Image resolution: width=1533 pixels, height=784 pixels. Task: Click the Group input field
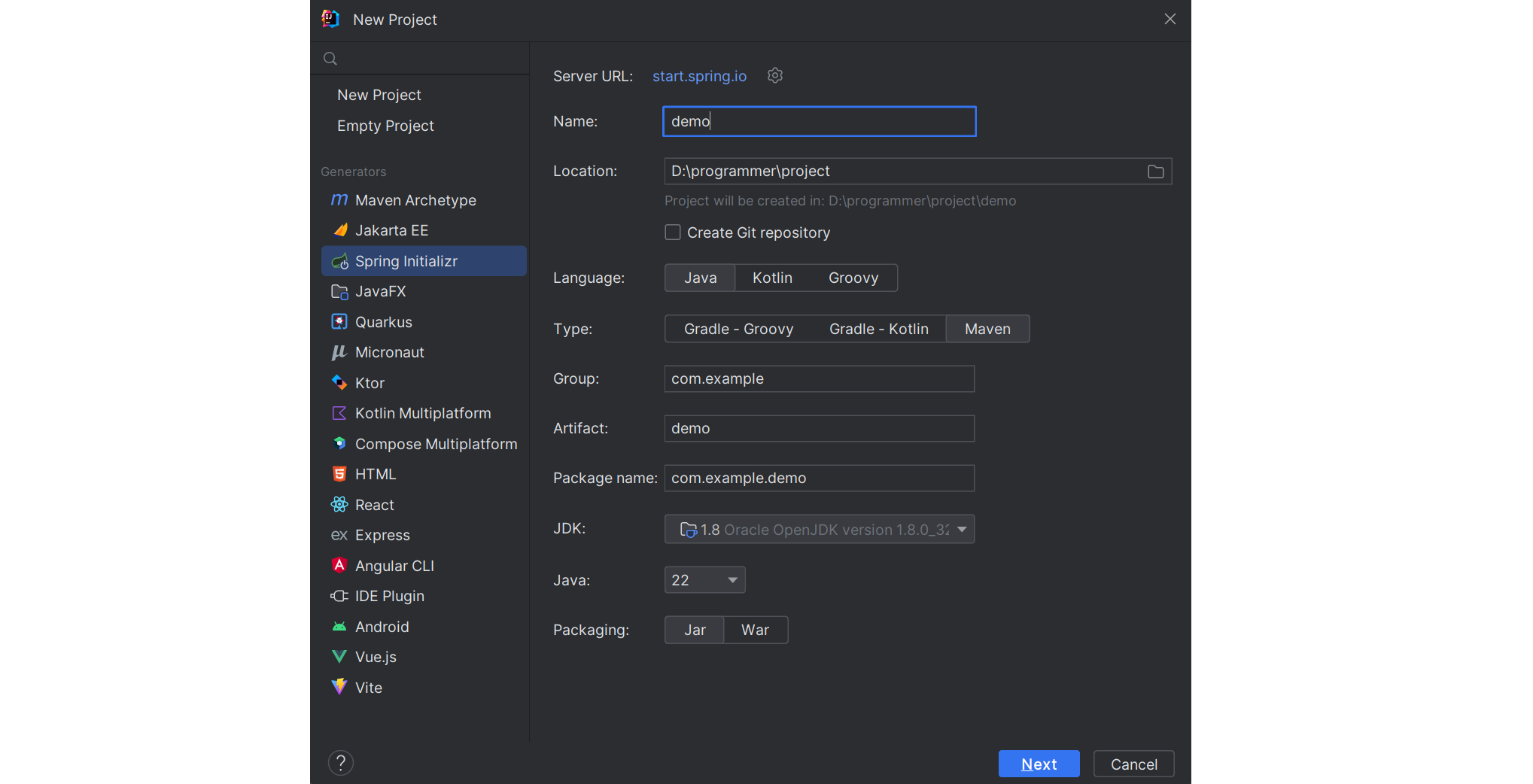click(819, 378)
